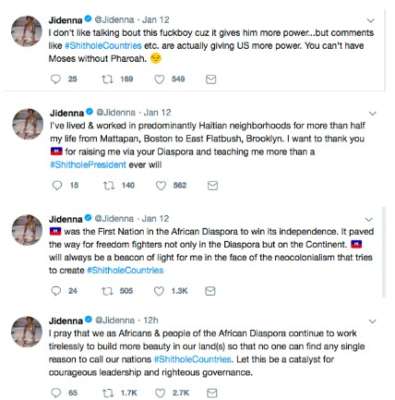Image resolution: width=395 pixels, height=400 pixels.
Task: Share the 12h tweet via message envelope
Action: pos(212,393)
